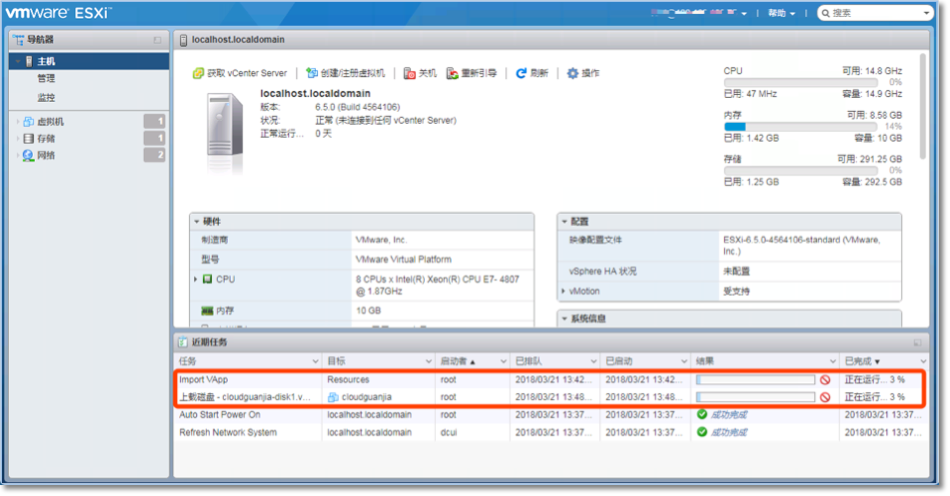
Task: Click the 'Resources' target cell
Action: point(348,380)
